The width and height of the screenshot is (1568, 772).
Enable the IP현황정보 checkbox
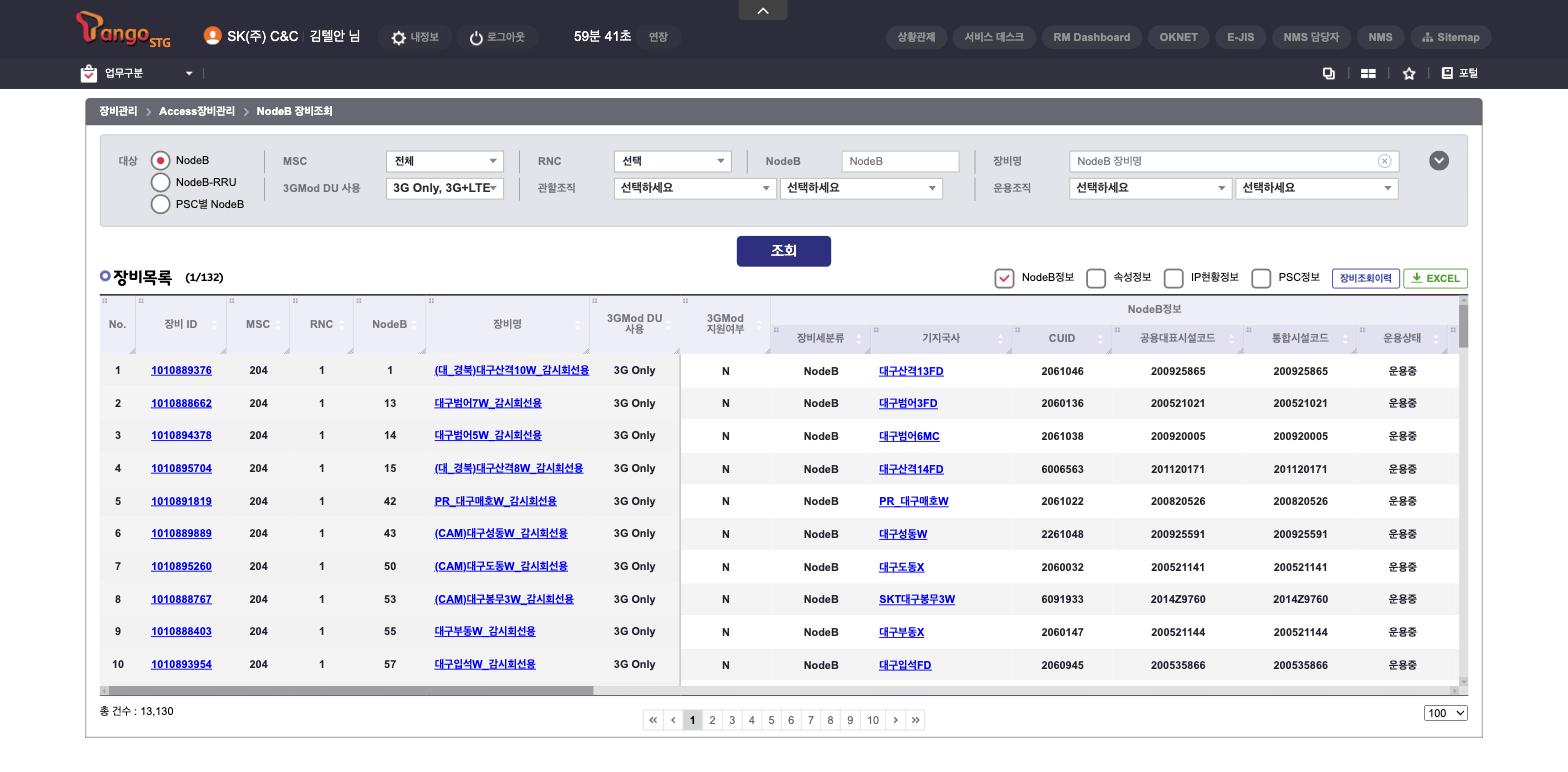(1174, 278)
